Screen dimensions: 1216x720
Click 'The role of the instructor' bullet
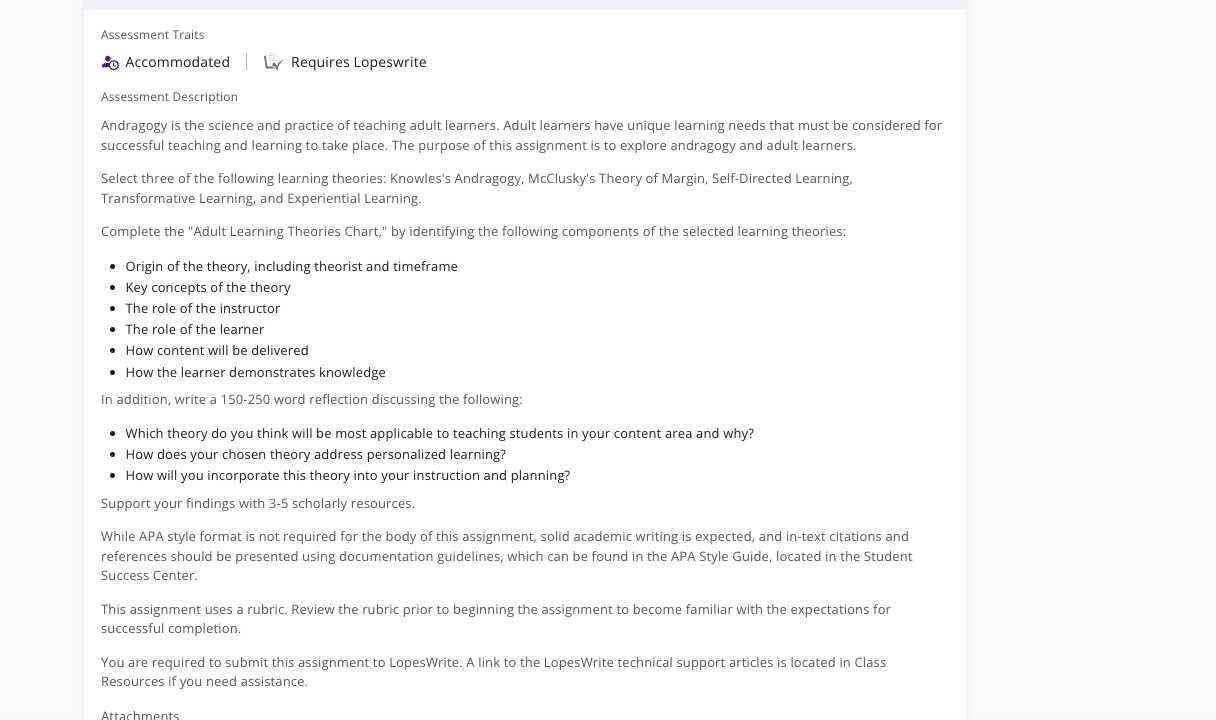pos(203,308)
